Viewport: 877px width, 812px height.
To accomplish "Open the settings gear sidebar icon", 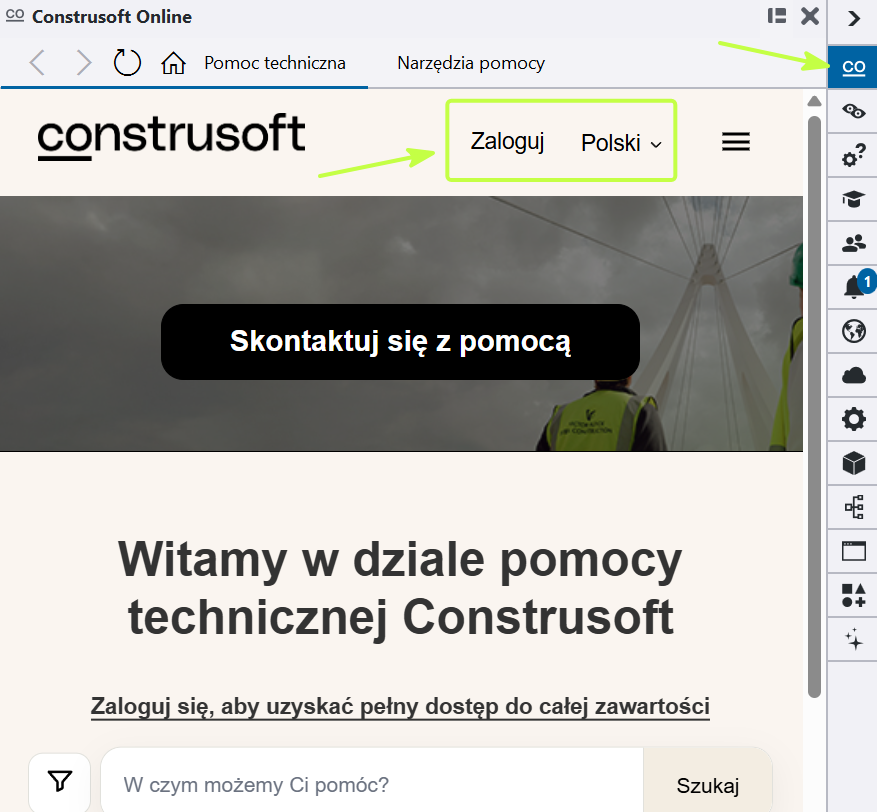I will tap(853, 419).
